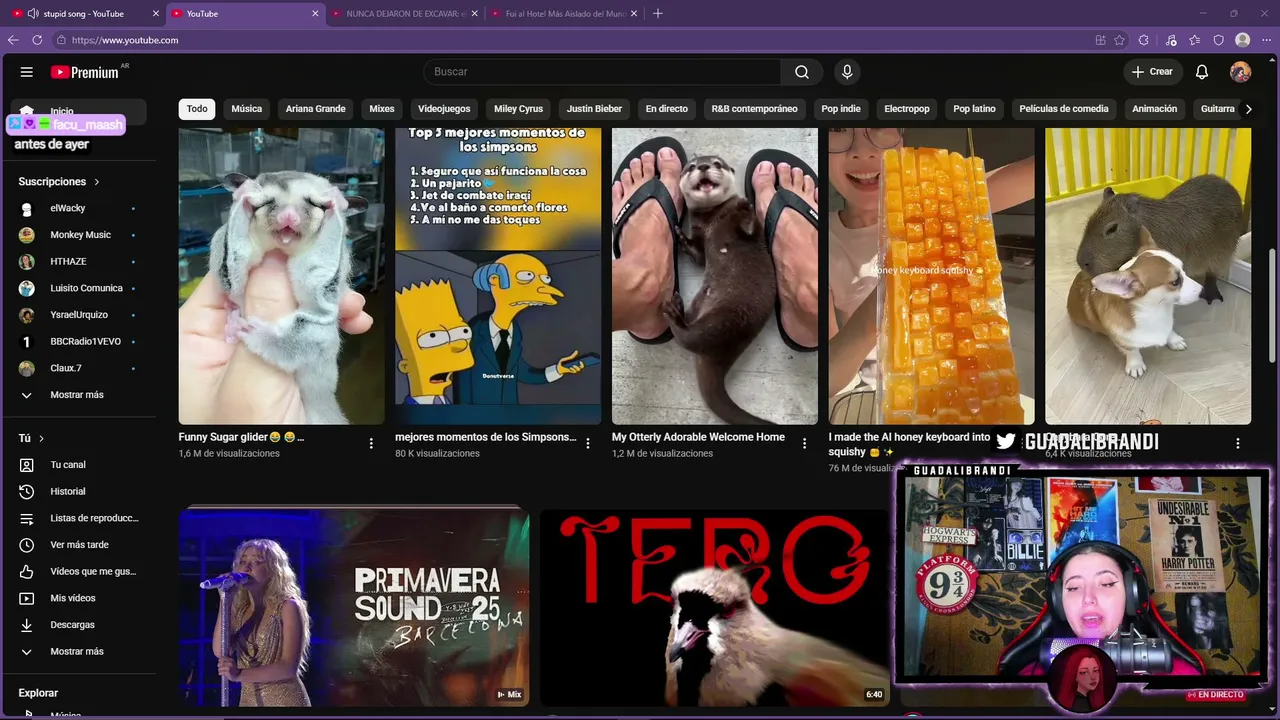The height and width of the screenshot is (720, 1280).
Task: Click the page vertical scrollbar thumb
Action: tap(1272, 306)
